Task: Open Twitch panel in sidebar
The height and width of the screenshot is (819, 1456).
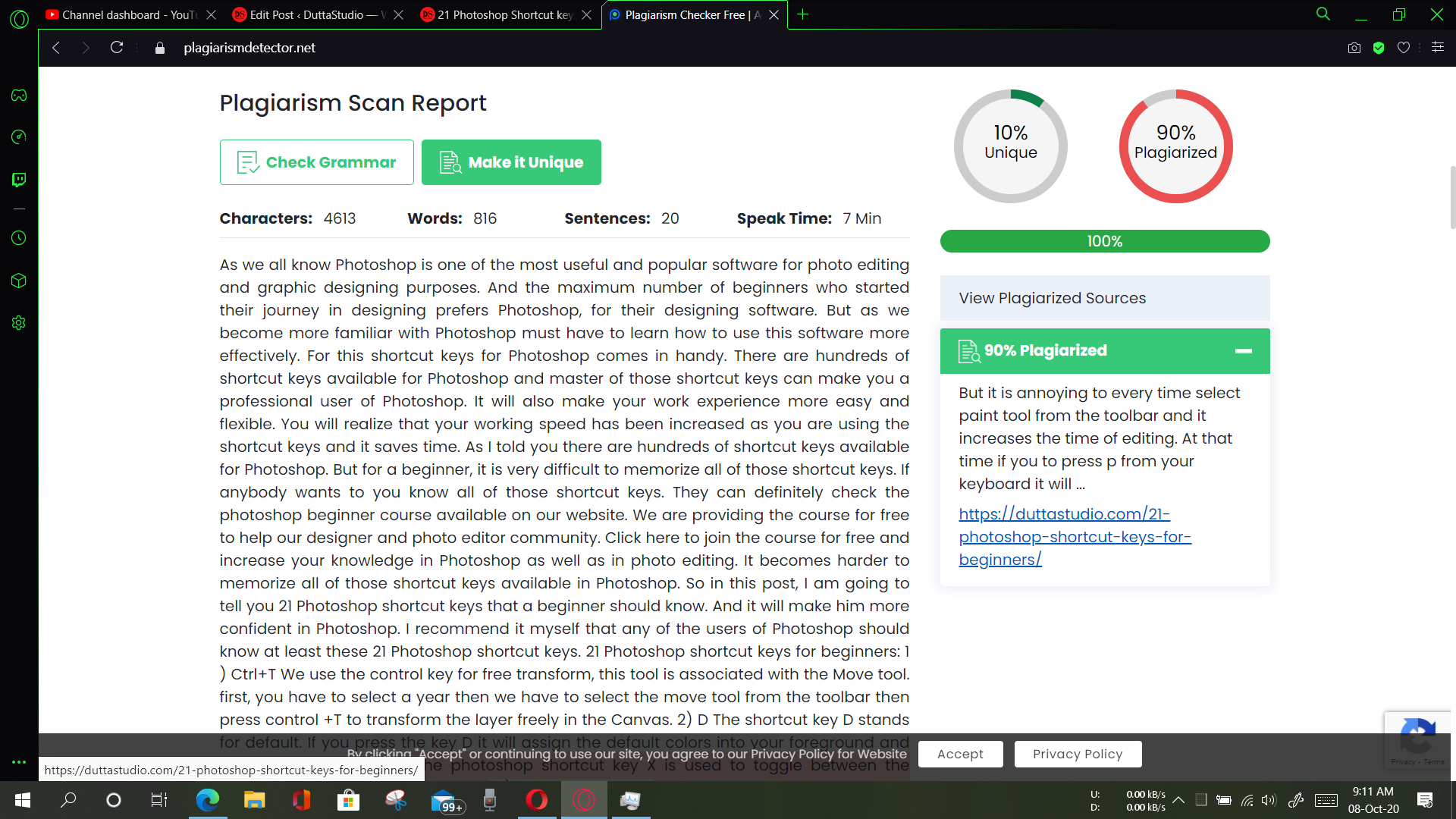Action: tap(19, 180)
